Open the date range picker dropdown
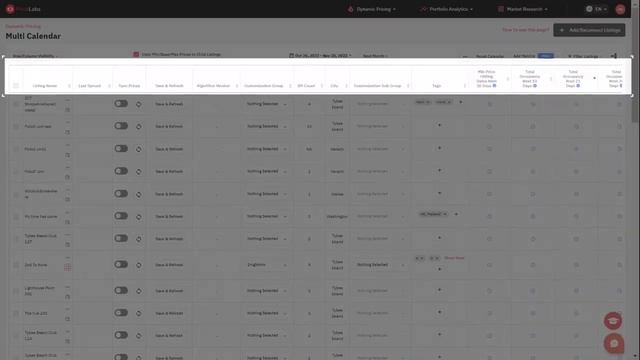Screen dimensions: 640x360 coord(320,56)
